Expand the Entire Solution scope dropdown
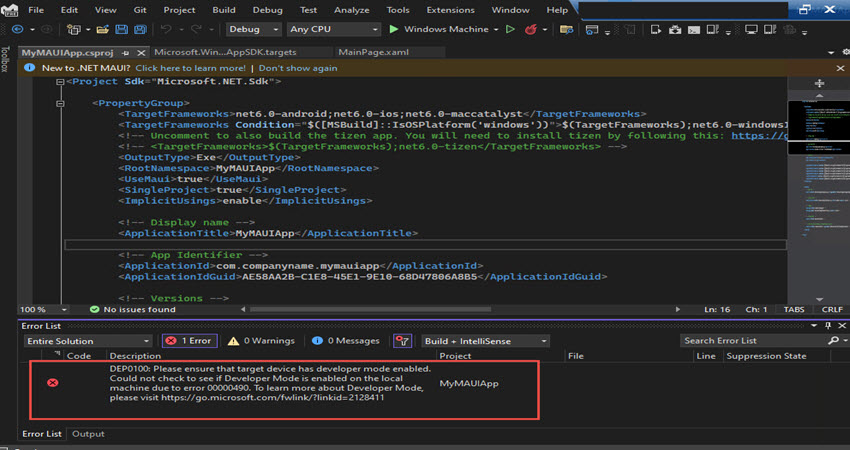The width and height of the screenshot is (850, 450). [88, 340]
